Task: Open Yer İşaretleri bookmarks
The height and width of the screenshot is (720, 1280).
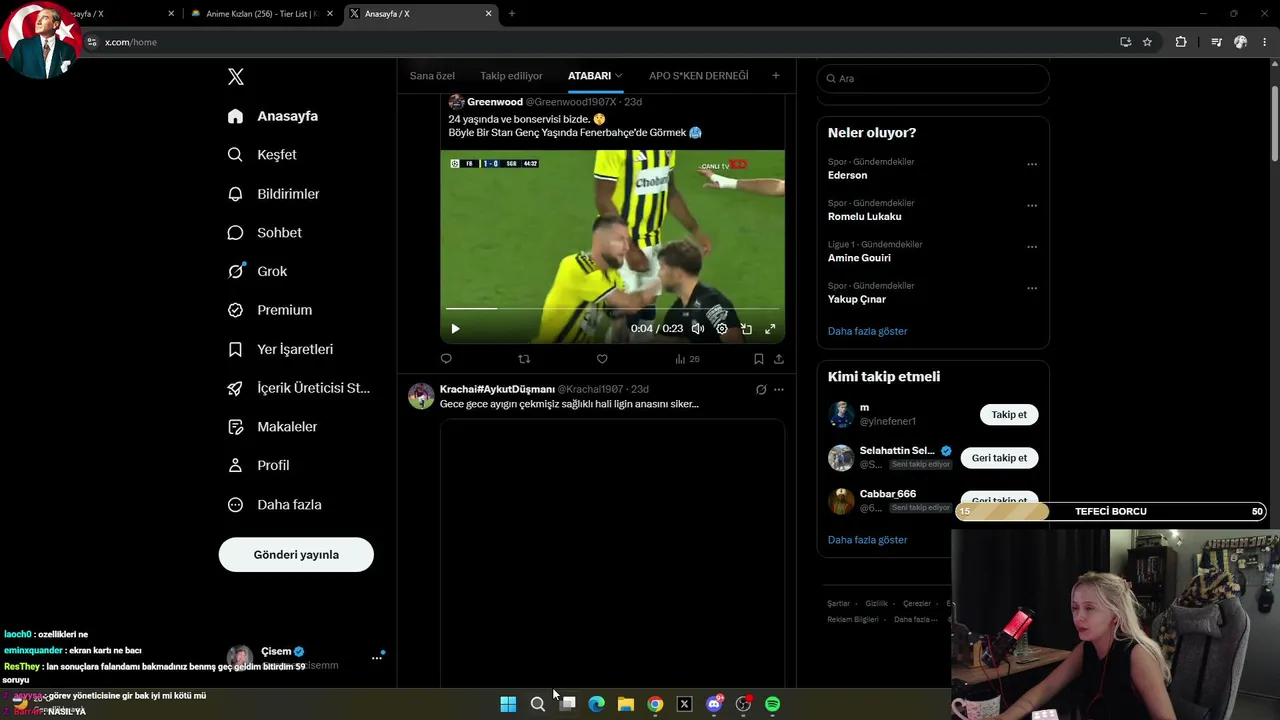Action: click(x=281, y=349)
